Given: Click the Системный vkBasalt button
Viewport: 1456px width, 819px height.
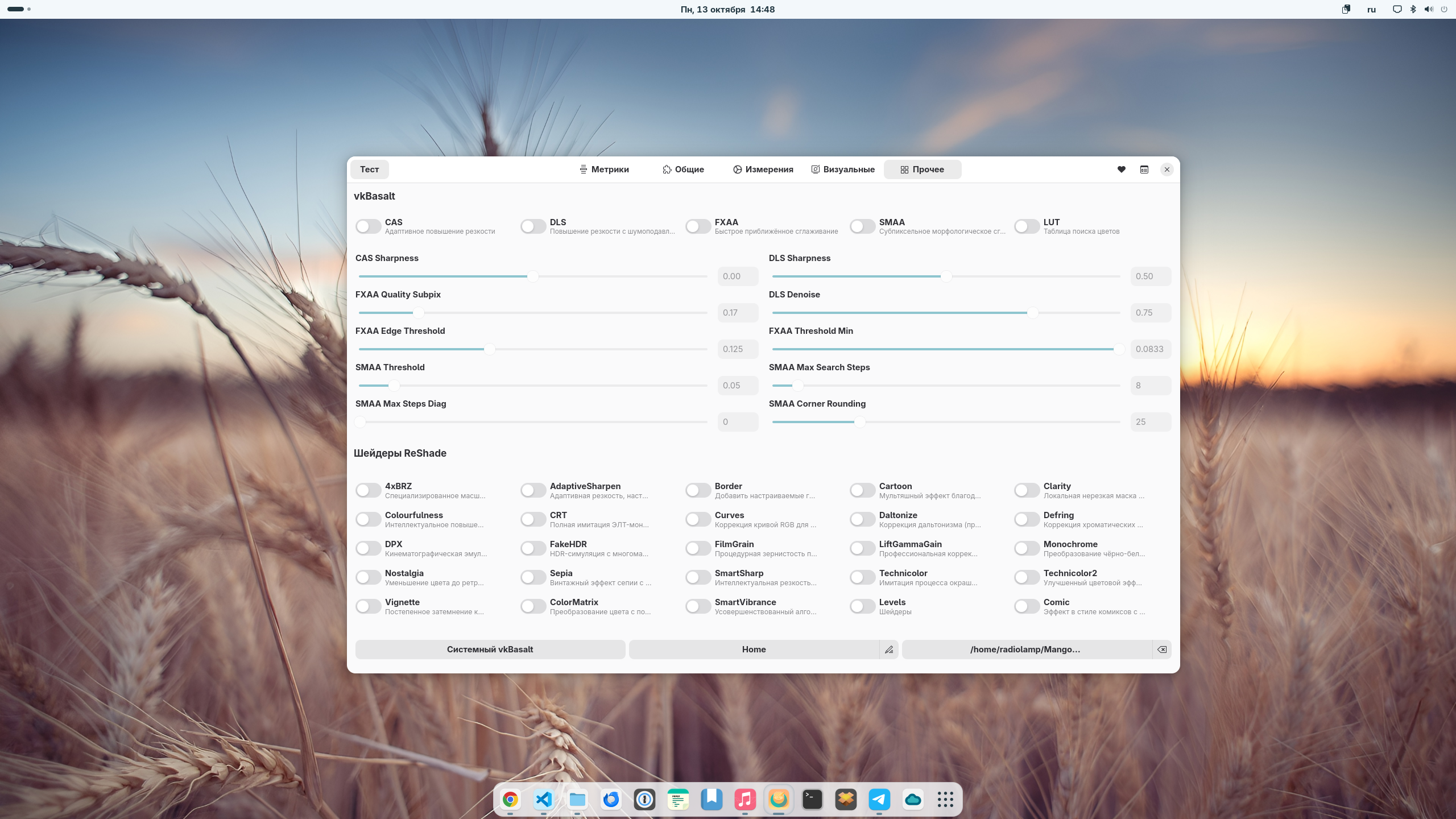Looking at the screenshot, I should 490,650.
